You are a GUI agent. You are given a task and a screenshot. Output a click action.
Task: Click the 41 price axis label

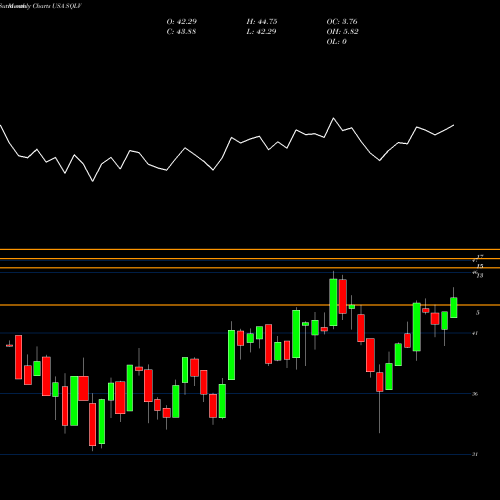(x=475, y=333)
